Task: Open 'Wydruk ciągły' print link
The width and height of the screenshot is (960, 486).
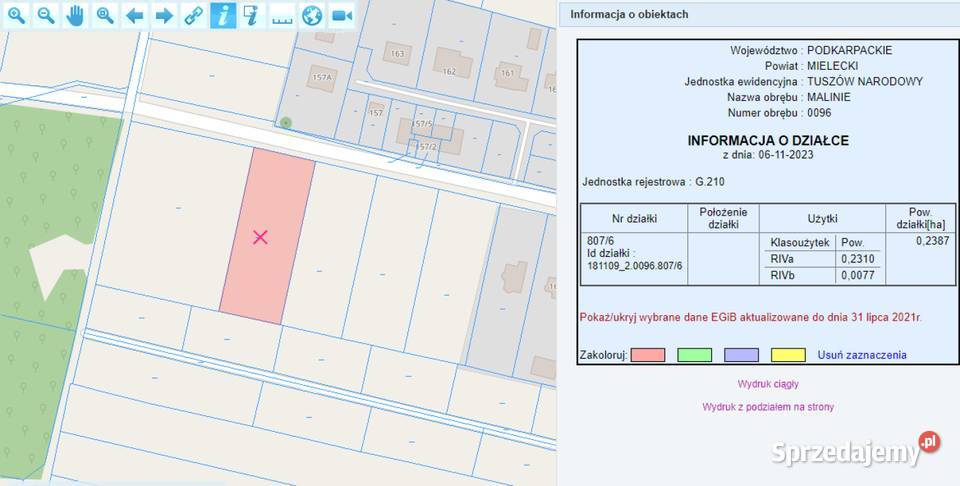Action: pos(768,384)
